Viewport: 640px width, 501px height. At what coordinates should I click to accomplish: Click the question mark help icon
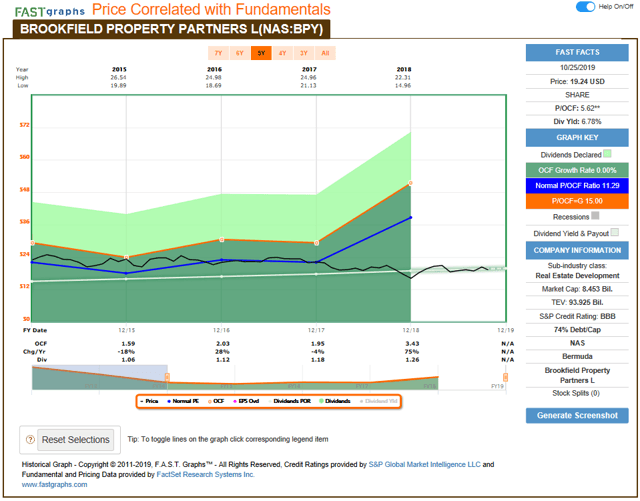point(30,440)
